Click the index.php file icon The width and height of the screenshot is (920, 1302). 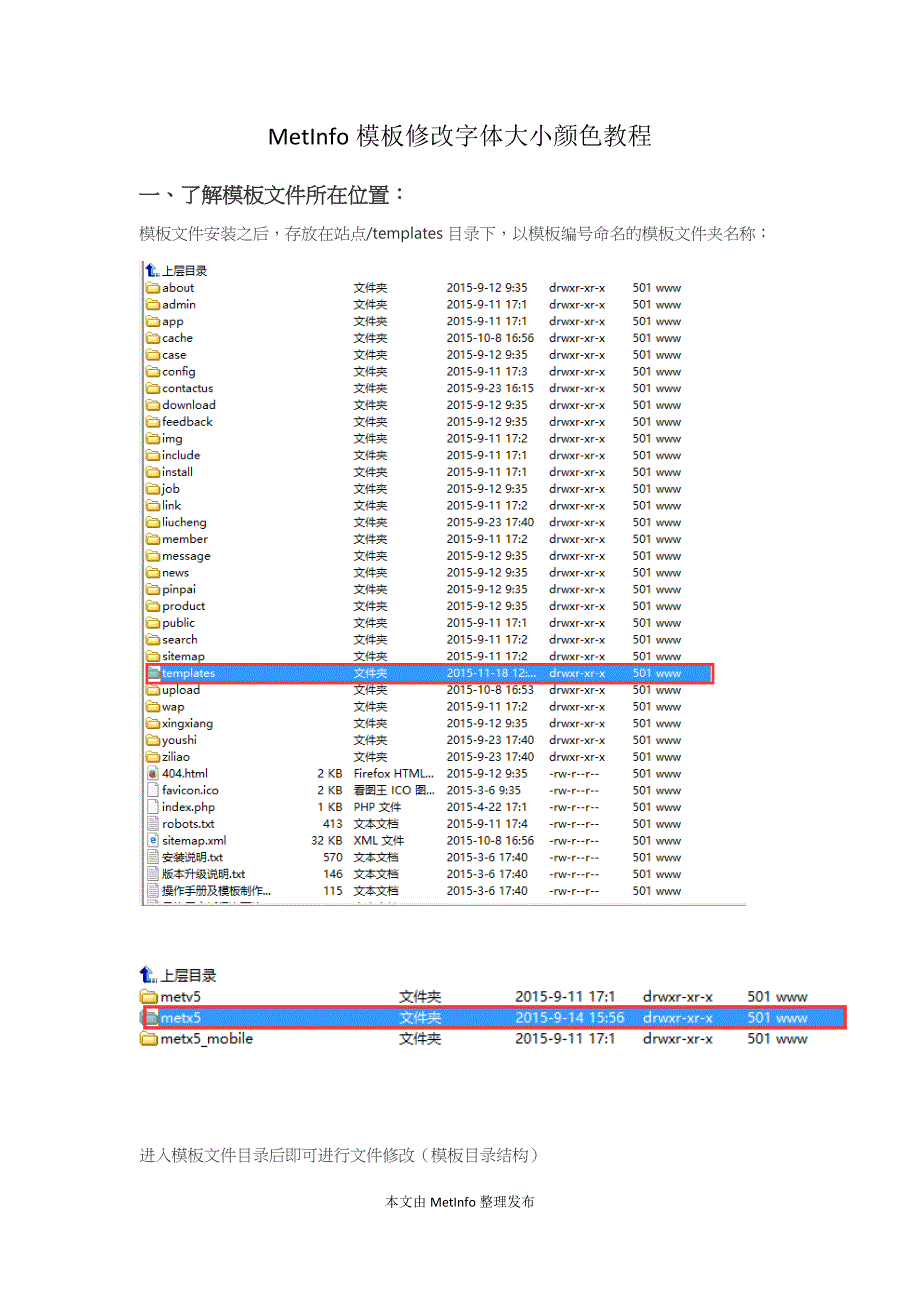[153, 807]
